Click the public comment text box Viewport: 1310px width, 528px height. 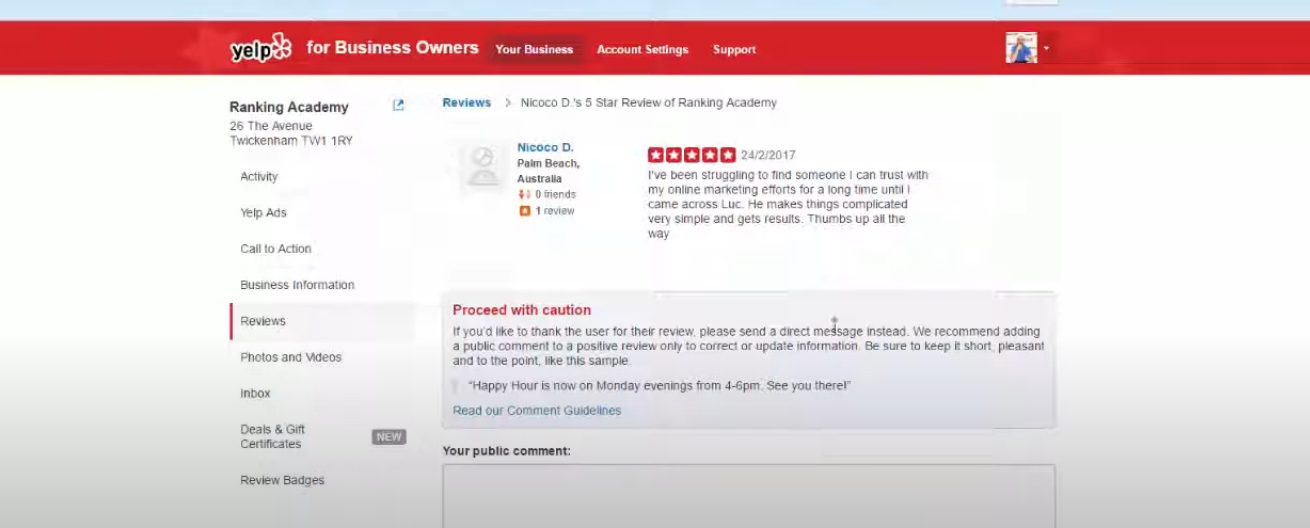[748, 495]
